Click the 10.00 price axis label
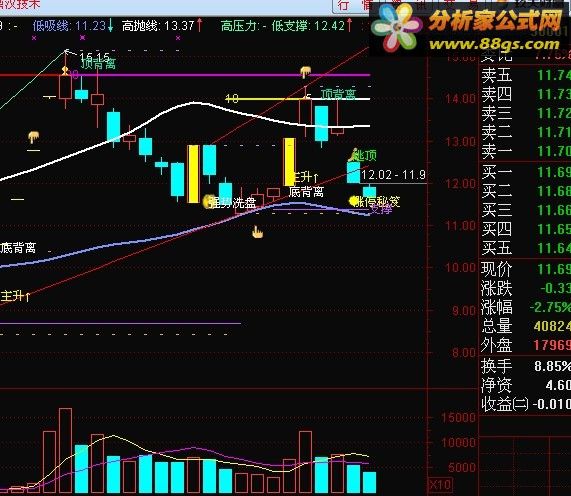This screenshot has height=496, width=571. [x=460, y=268]
